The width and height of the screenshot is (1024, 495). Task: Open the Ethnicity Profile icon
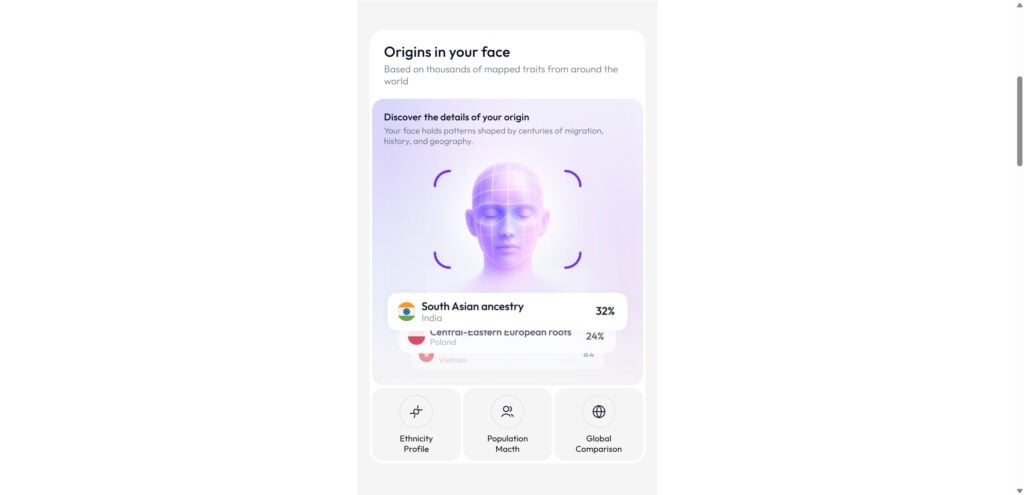coord(416,411)
